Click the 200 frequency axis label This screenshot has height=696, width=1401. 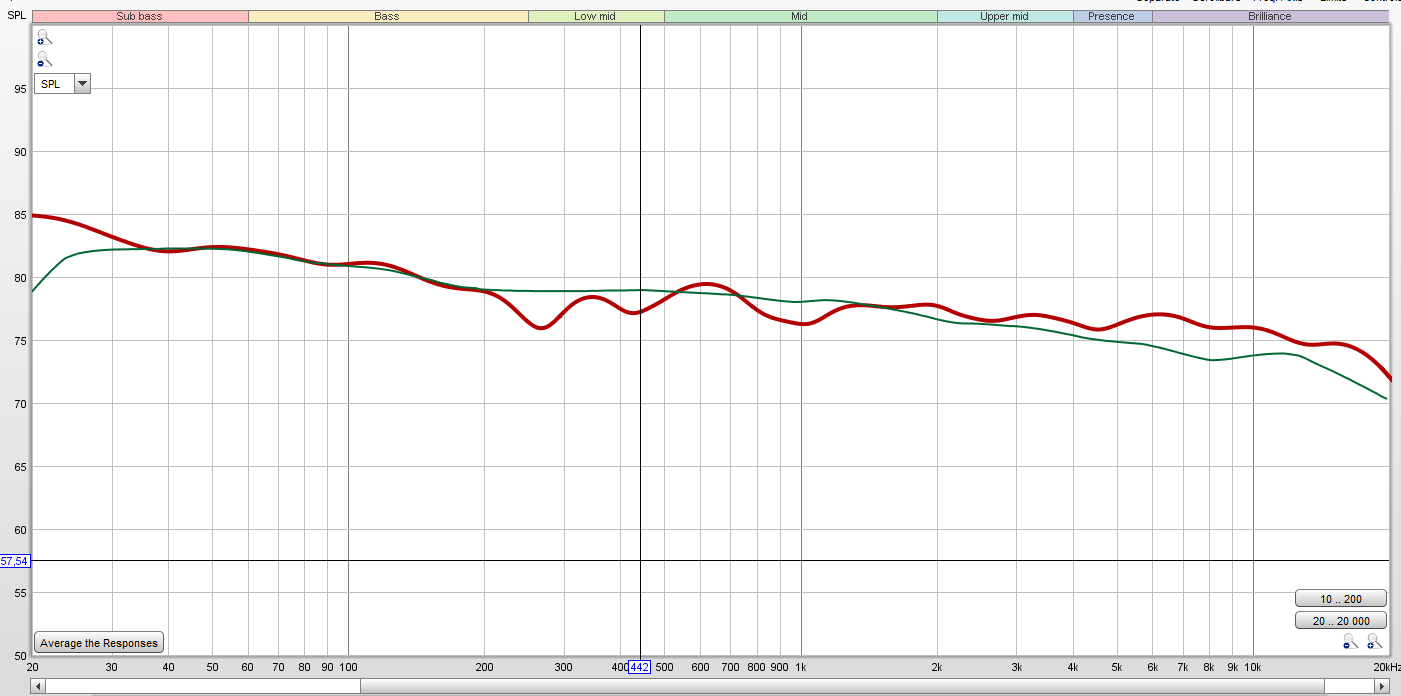click(x=484, y=667)
